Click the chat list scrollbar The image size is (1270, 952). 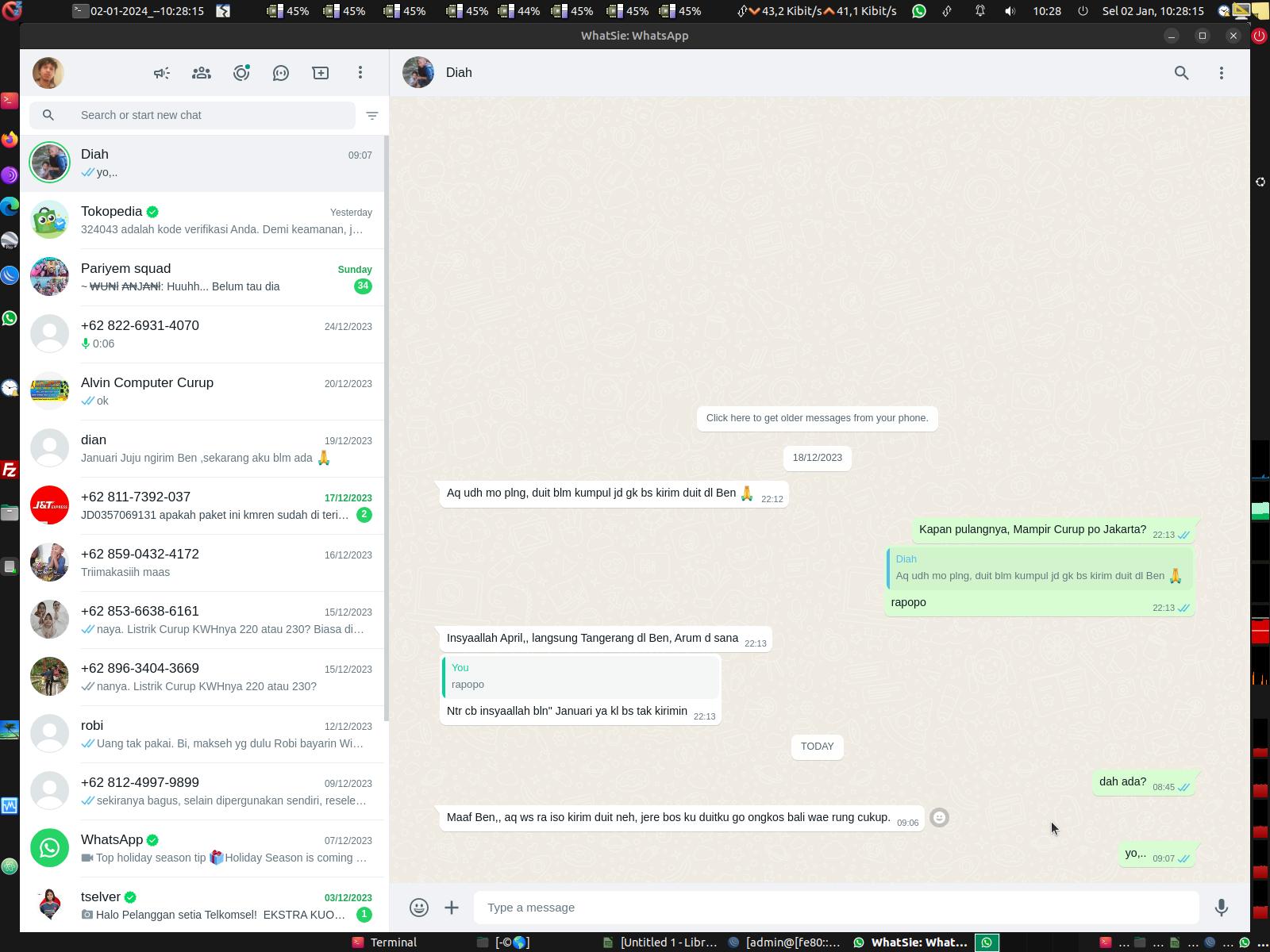click(x=387, y=428)
